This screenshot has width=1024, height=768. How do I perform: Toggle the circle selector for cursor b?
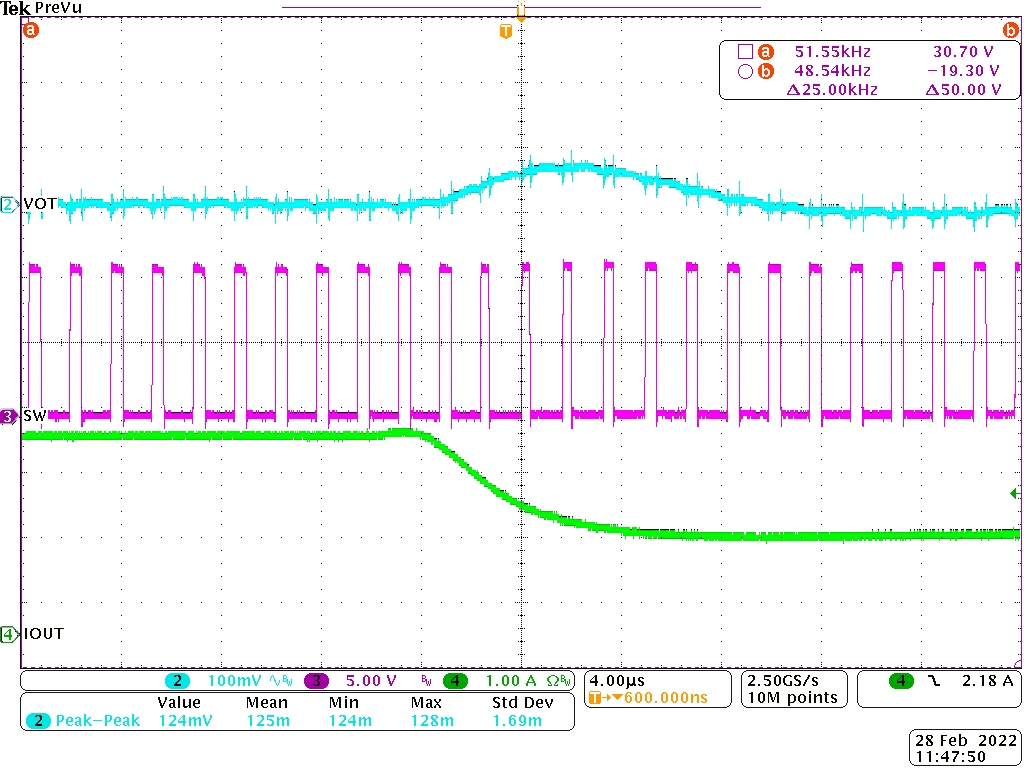click(x=745, y=70)
